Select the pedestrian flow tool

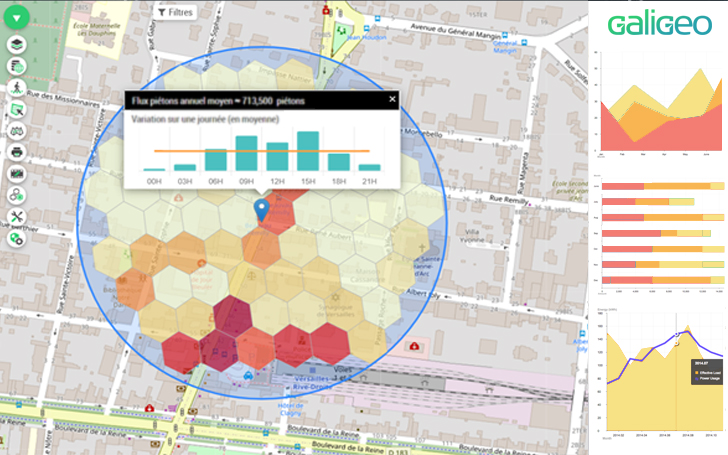[17, 88]
